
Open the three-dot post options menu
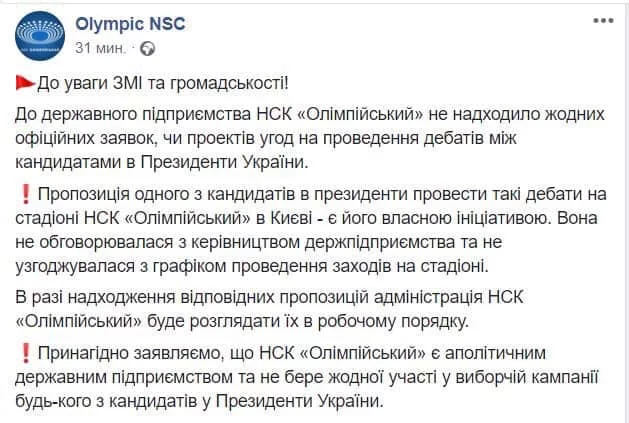click(604, 21)
